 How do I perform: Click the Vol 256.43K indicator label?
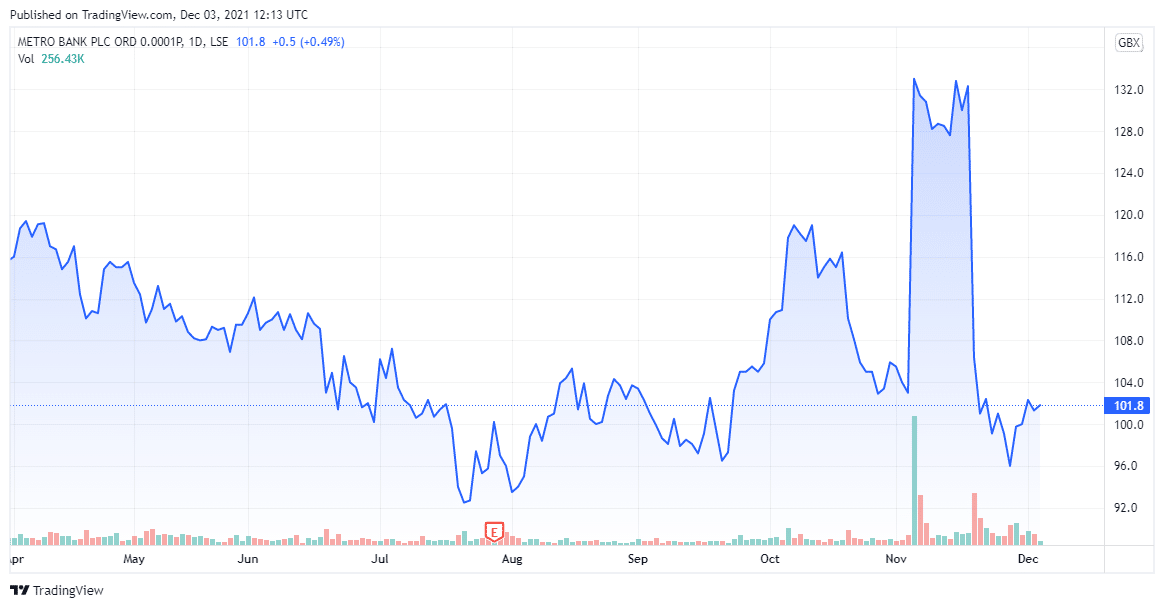click(51, 59)
